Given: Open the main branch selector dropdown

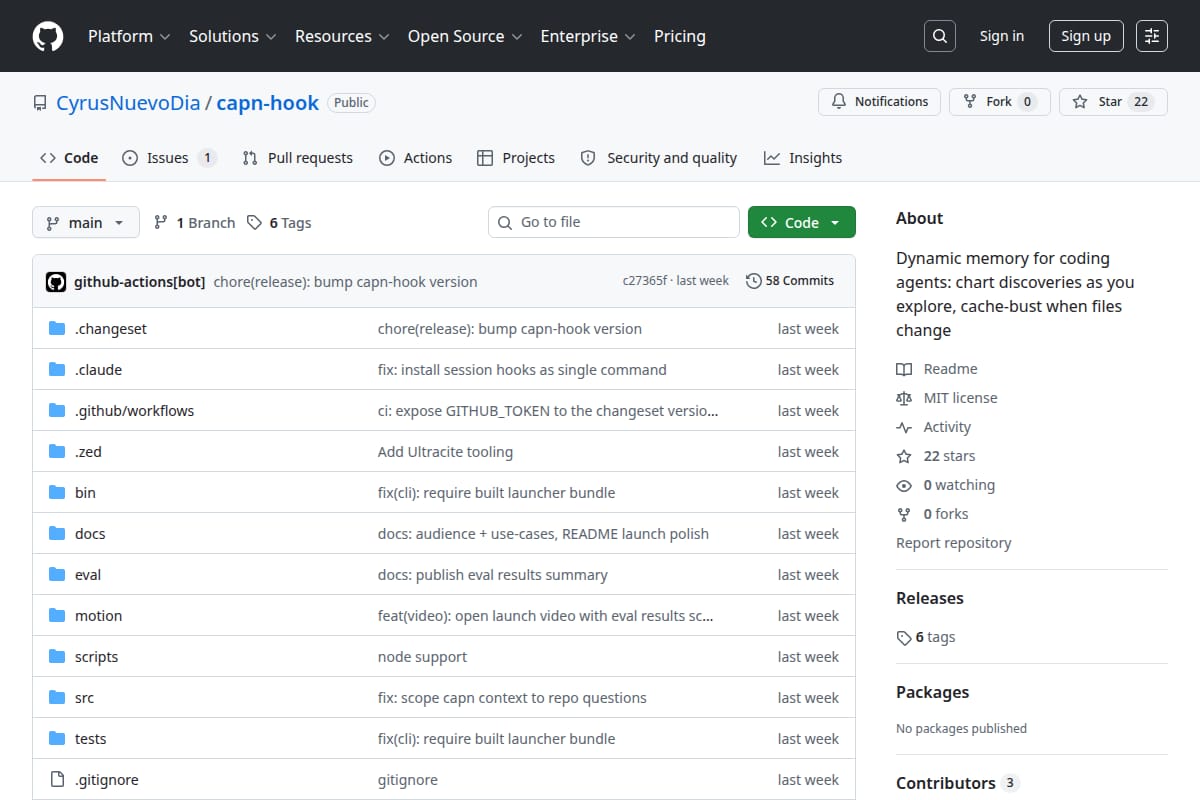Looking at the screenshot, I should (85, 222).
